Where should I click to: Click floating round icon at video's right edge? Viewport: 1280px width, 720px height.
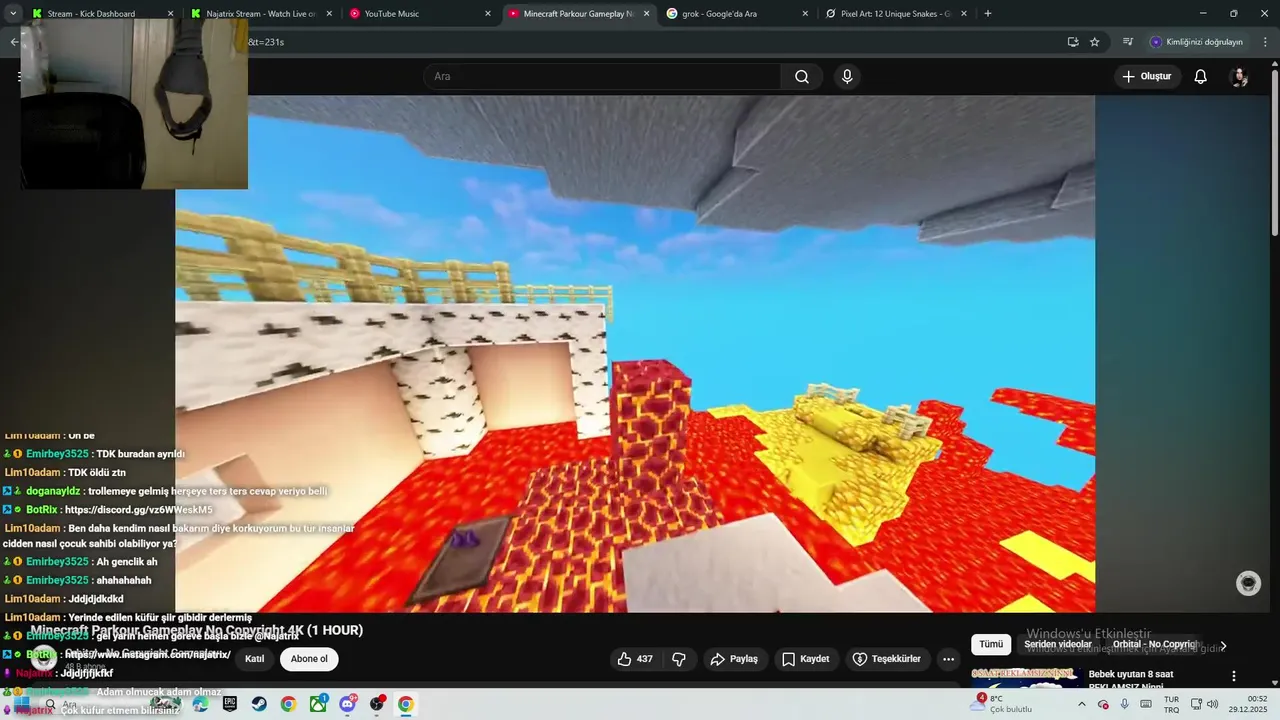pyautogui.click(x=1248, y=583)
